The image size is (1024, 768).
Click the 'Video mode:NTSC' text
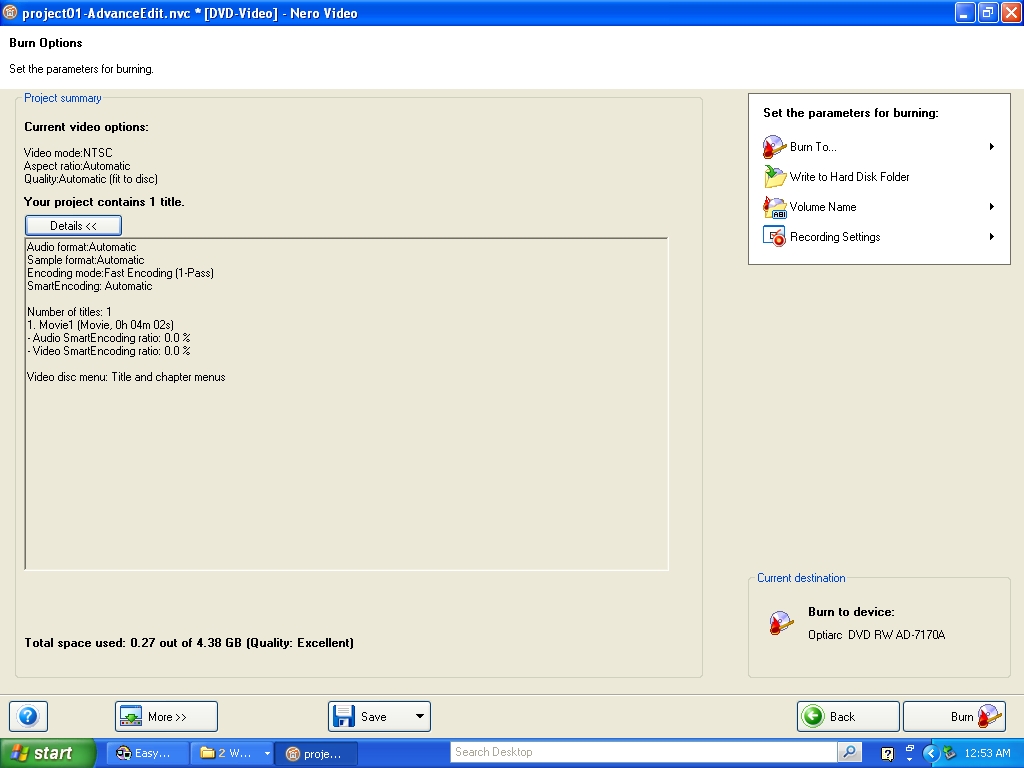point(68,153)
